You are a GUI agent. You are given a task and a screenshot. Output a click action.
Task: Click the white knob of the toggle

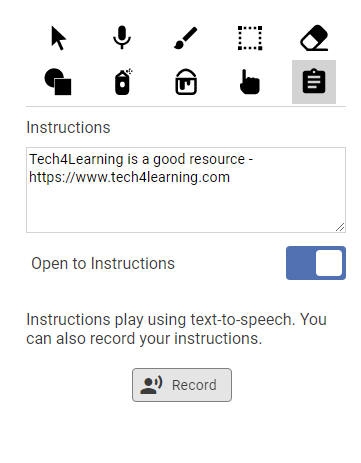point(329,263)
